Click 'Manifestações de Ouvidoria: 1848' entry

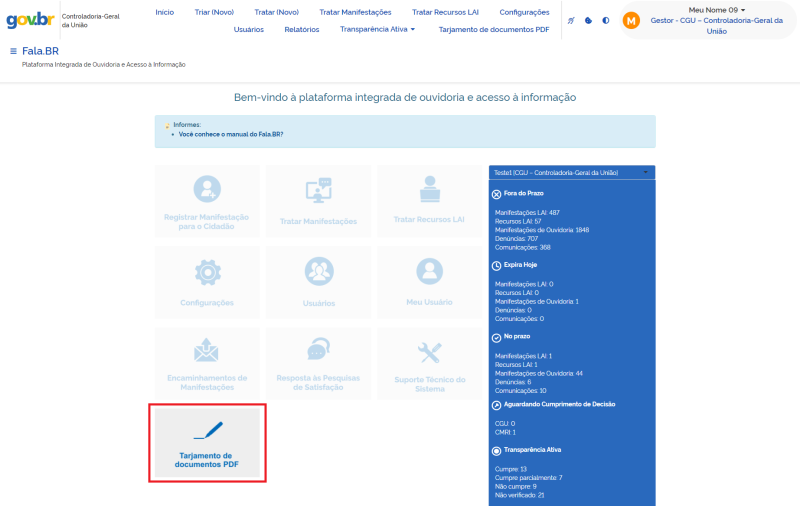[x=542, y=230]
